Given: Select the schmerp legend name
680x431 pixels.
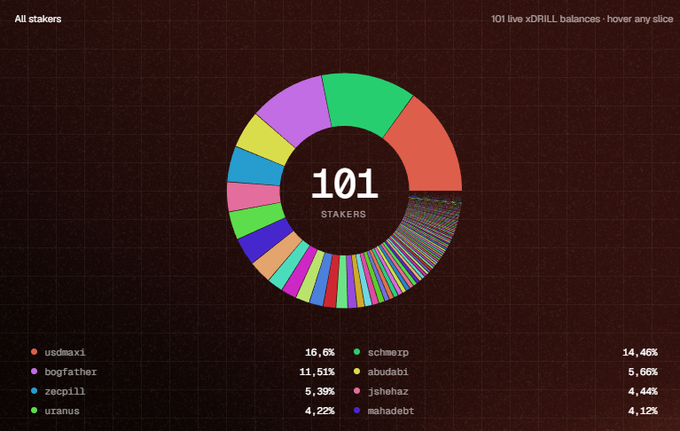Looking at the screenshot, I should (x=388, y=353).
